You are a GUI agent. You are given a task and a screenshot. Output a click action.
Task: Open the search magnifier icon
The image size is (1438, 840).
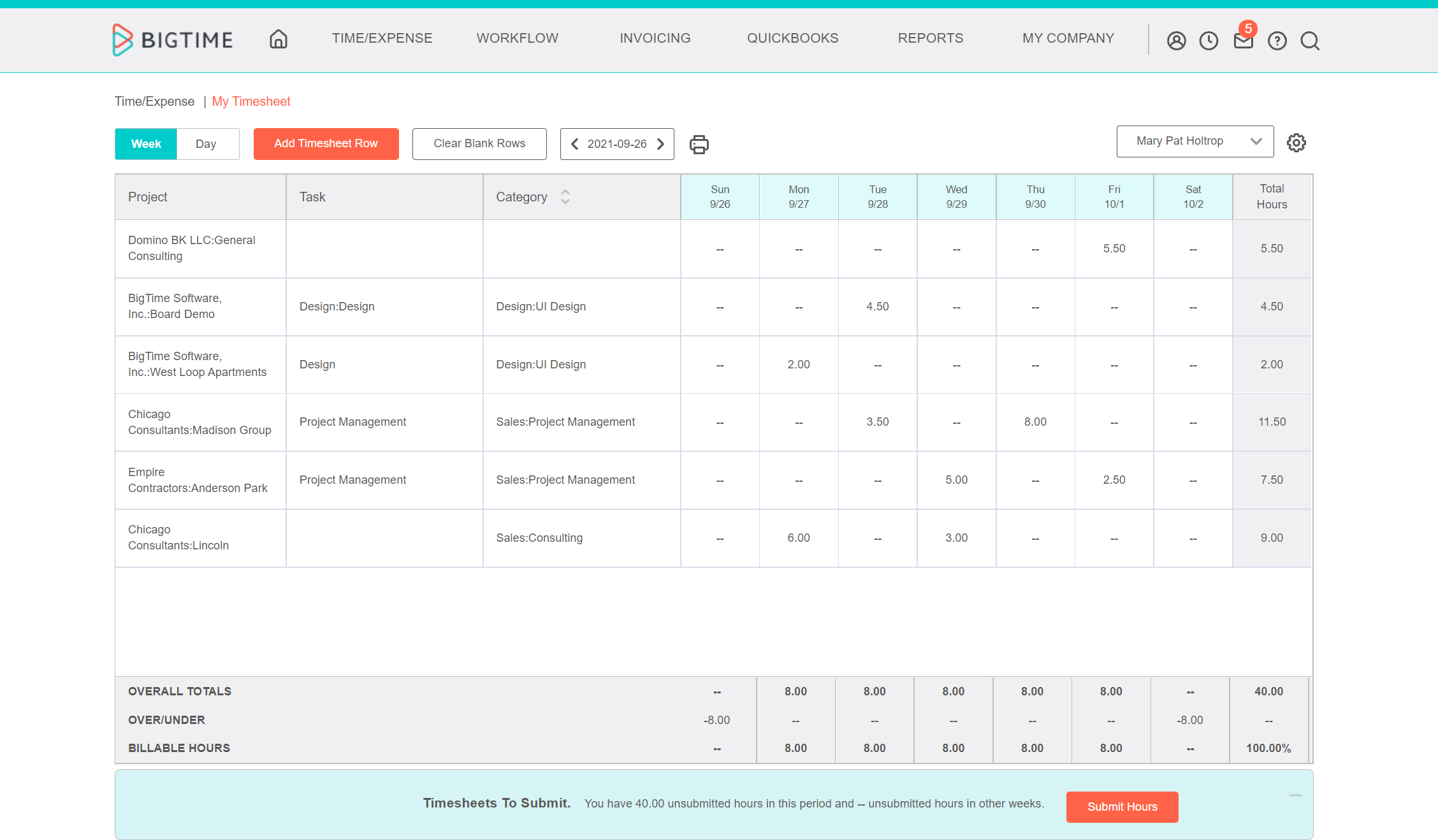[1310, 41]
